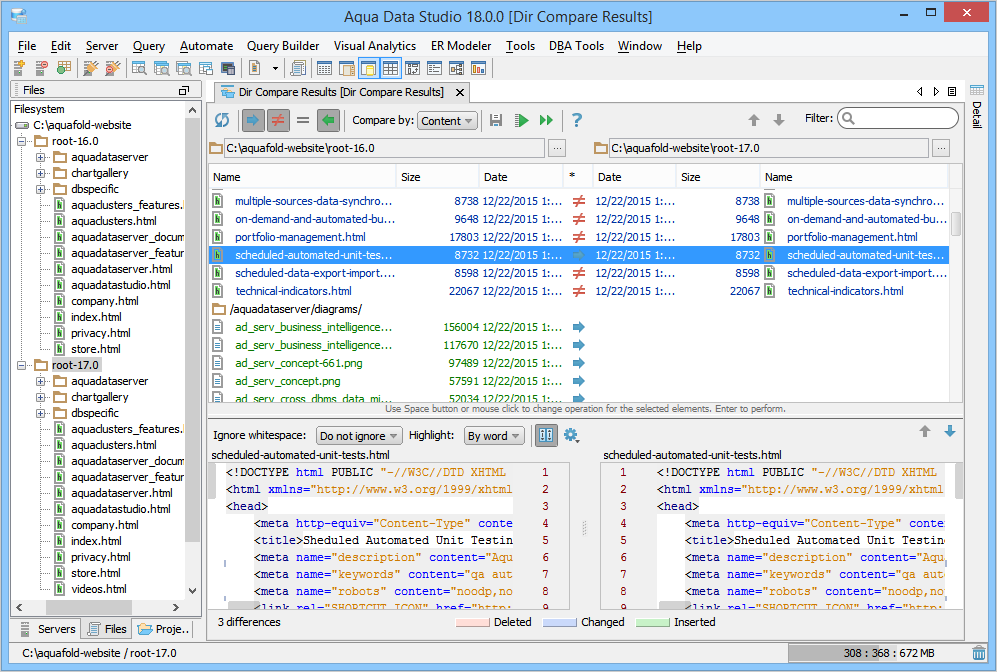
Task: Click the Filter search field
Action: pyautogui.click(x=898, y=118)
